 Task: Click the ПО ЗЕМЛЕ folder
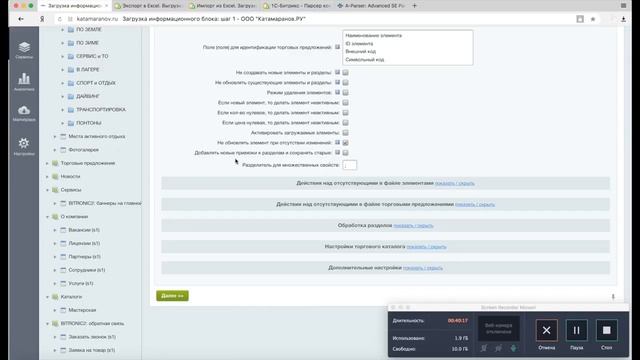pyautogui.click(x=89, y=29)
